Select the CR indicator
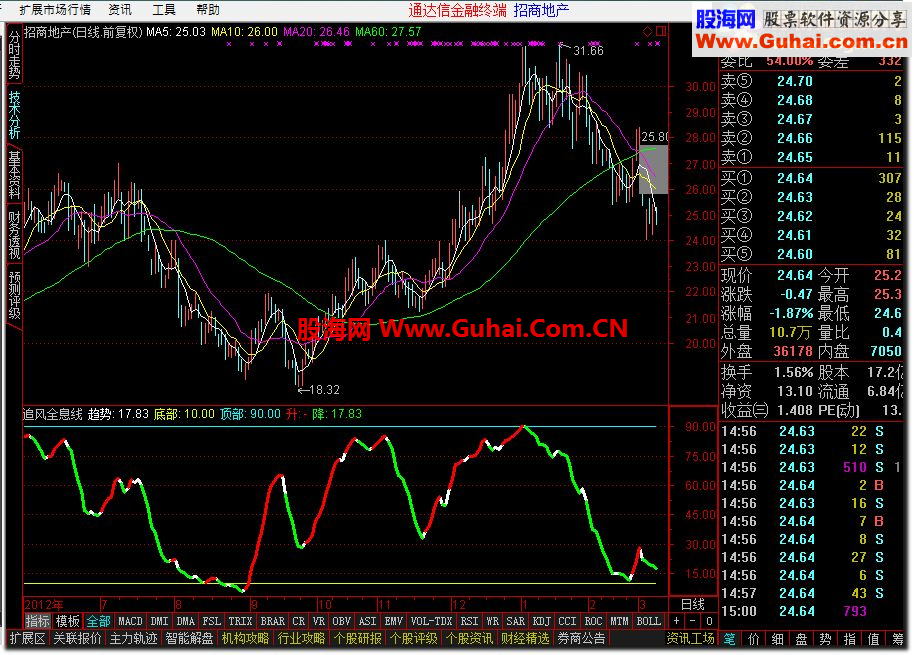Viewport: 914px width, 655px height. point(298,621)
